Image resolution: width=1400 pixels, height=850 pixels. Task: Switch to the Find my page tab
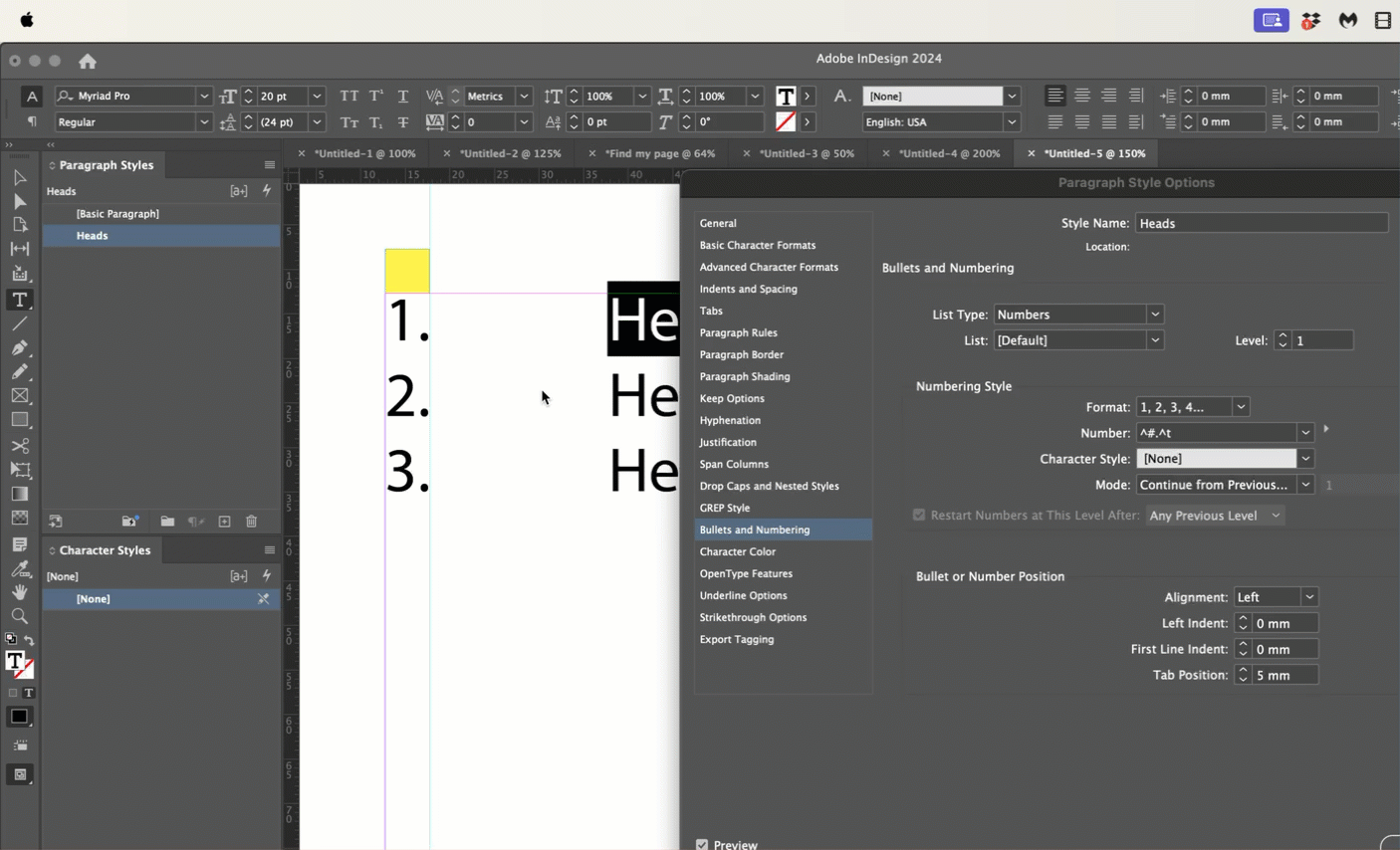pos(660,153)
